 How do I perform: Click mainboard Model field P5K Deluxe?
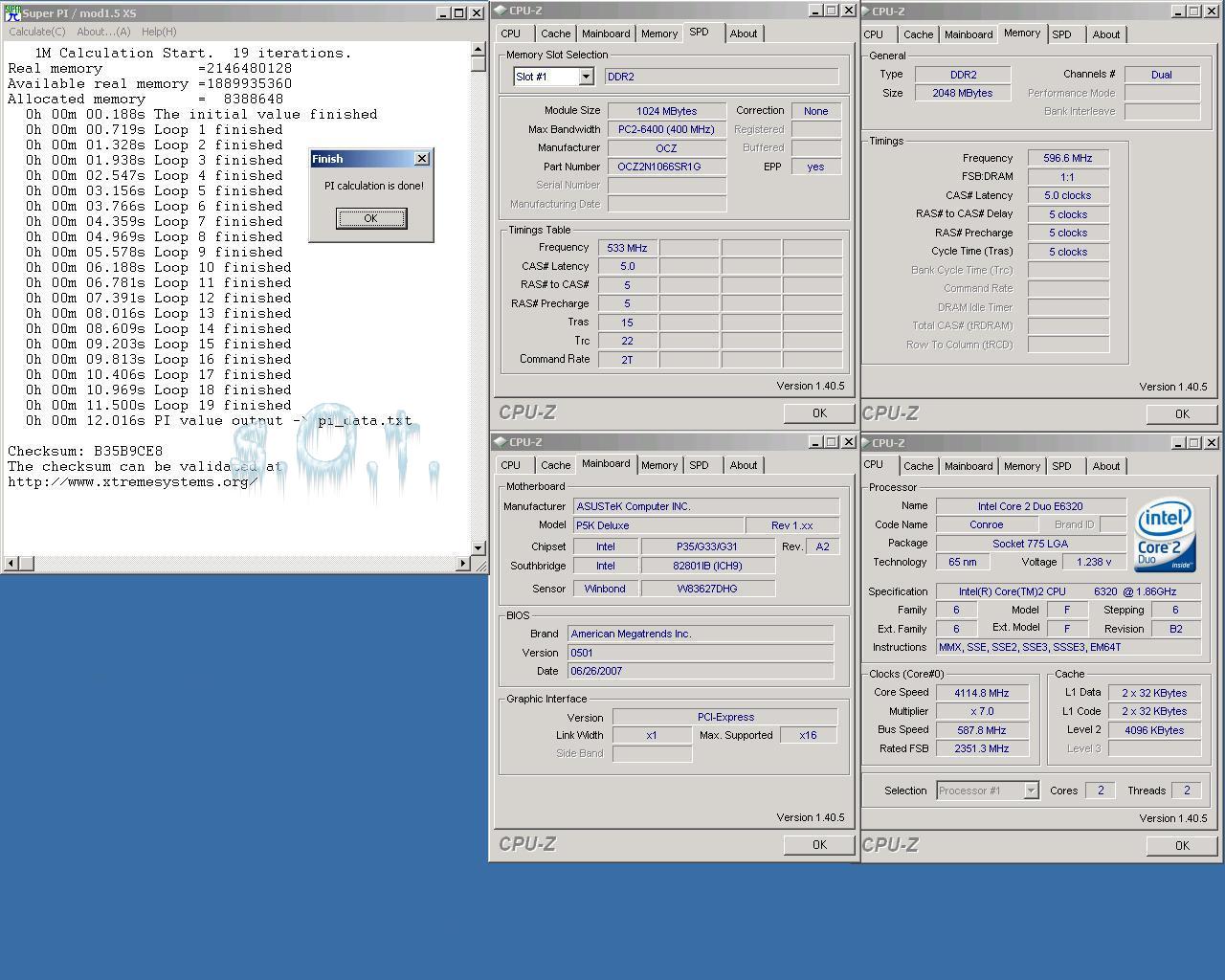coord(658,525)
